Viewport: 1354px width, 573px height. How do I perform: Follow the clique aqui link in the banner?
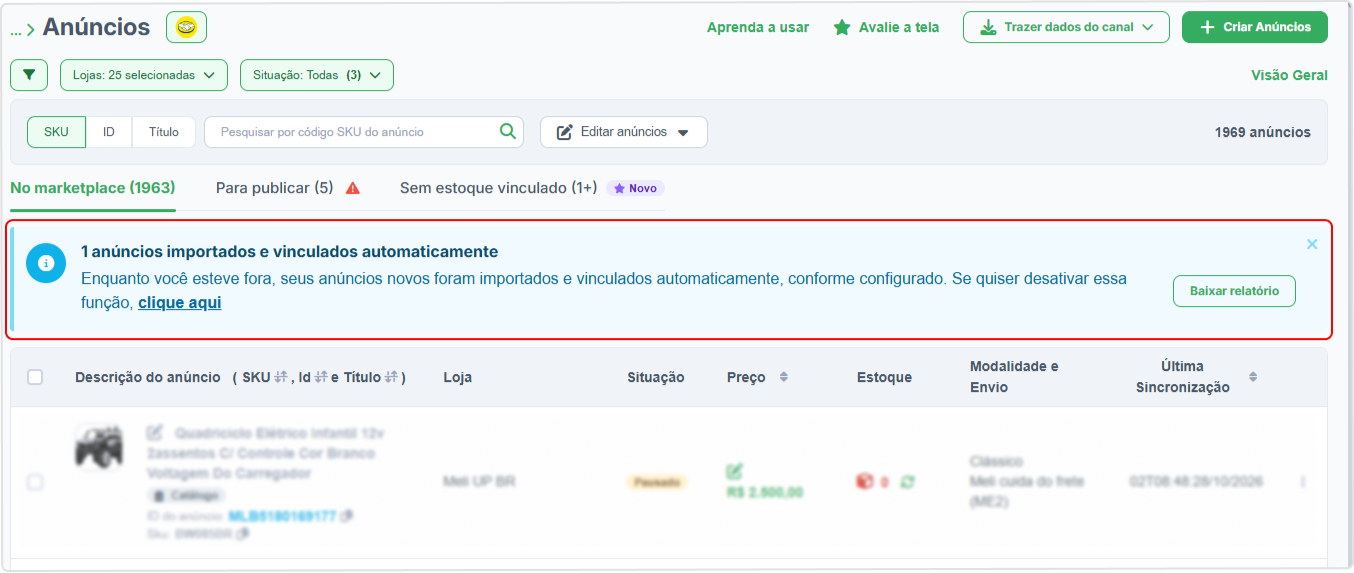tap(180, 302)
